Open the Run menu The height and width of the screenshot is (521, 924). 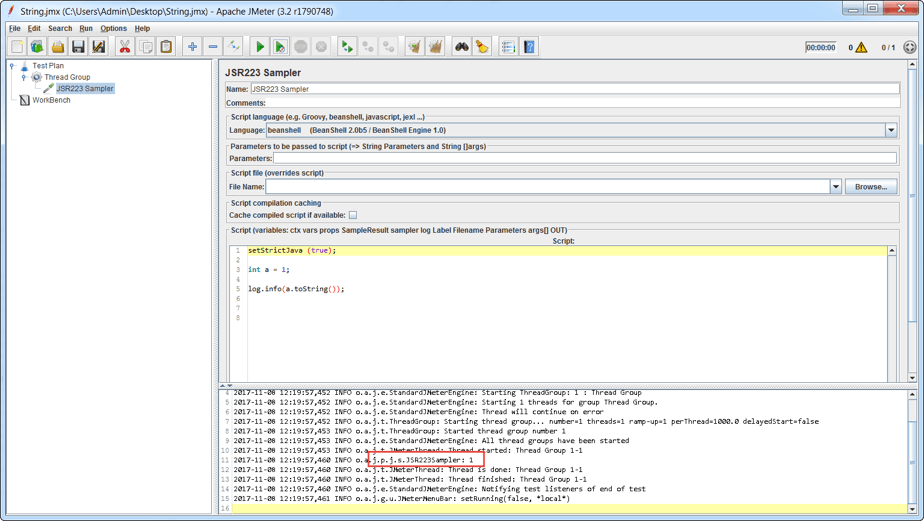[x=86, y=28]
